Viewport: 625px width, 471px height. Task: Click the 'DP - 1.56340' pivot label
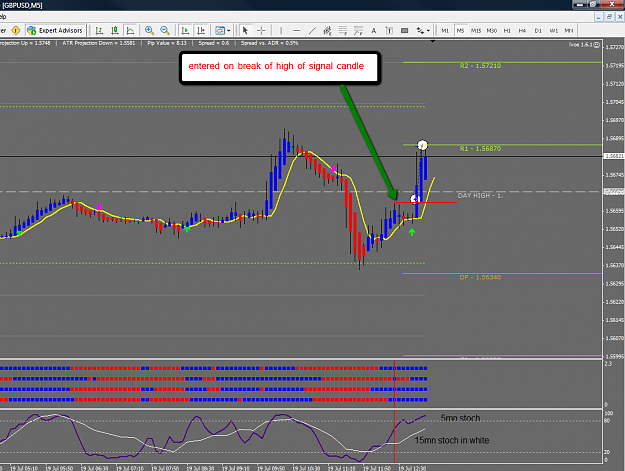(480, 277)
